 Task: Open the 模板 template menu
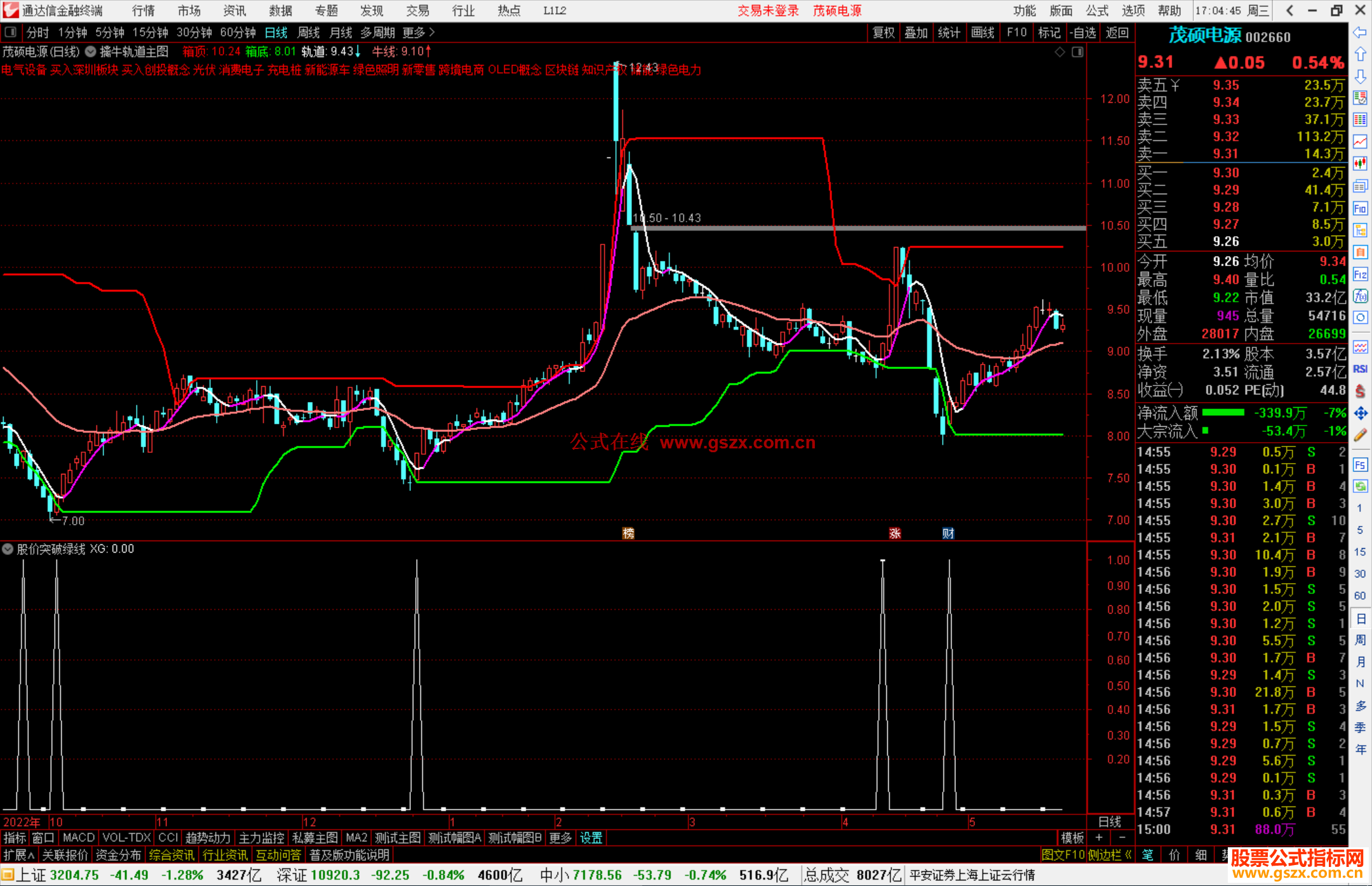pos(1072,838)
